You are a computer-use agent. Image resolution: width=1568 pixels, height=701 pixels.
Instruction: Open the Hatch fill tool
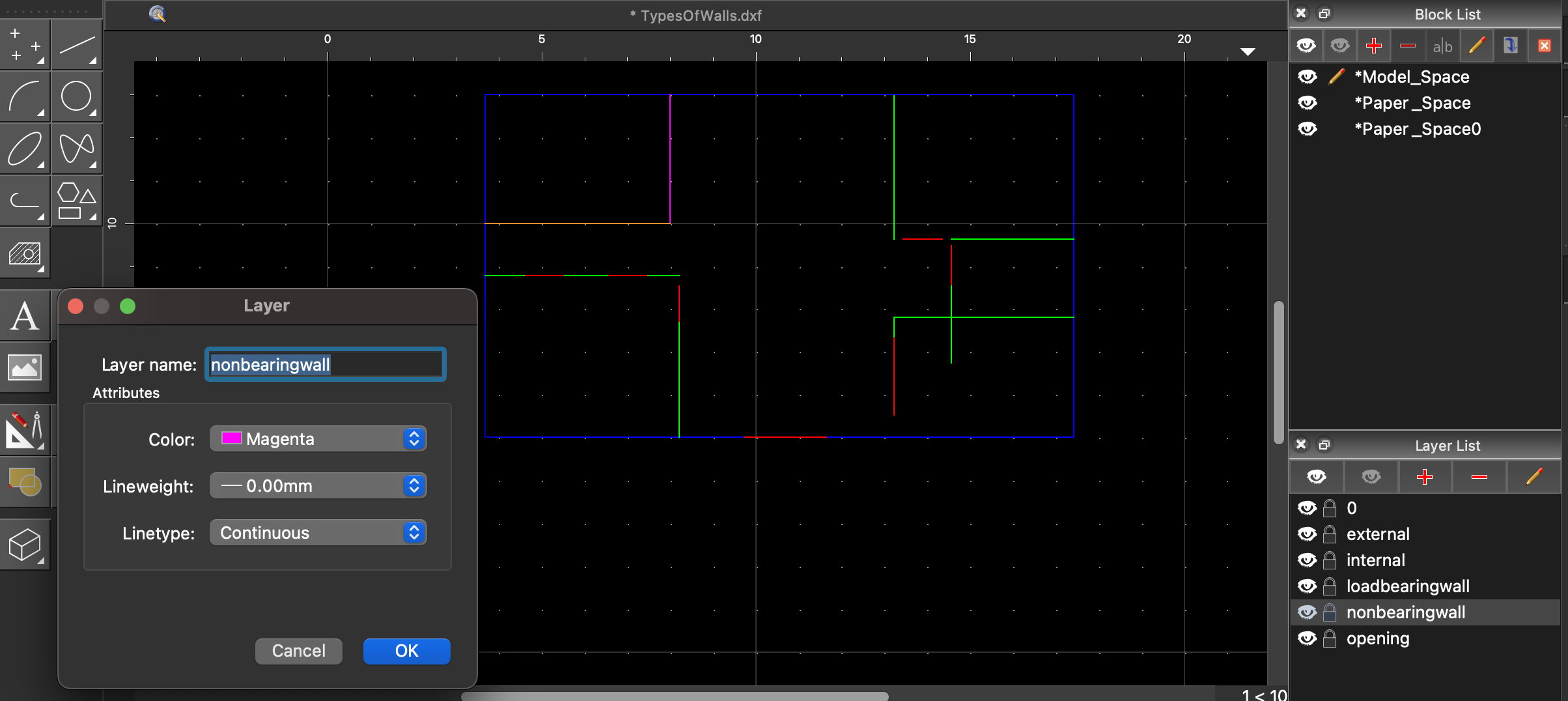25,253
